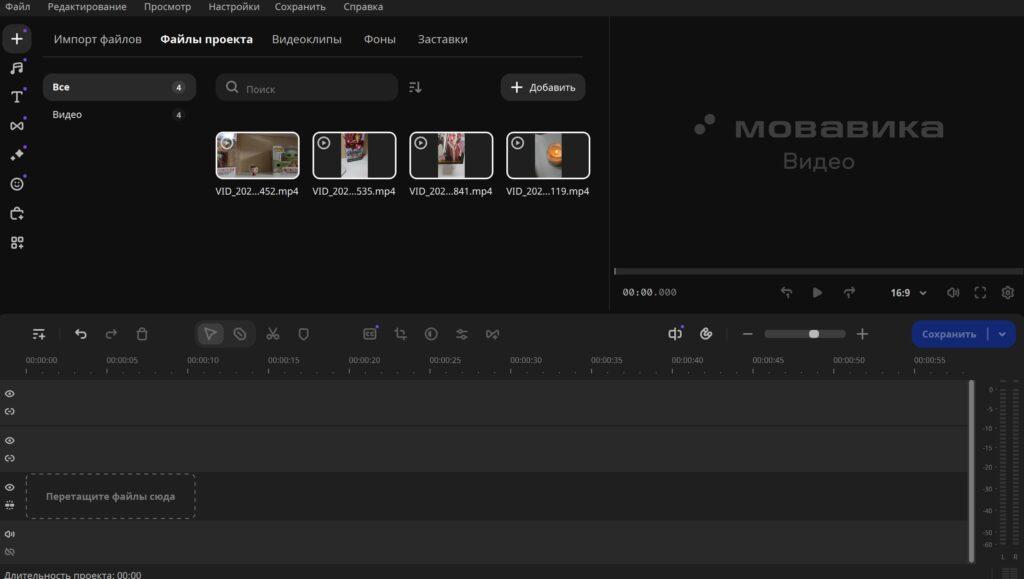Enter fullscreen preview mode
This screenshot has width=1024, height=579.
pos(980,292)
